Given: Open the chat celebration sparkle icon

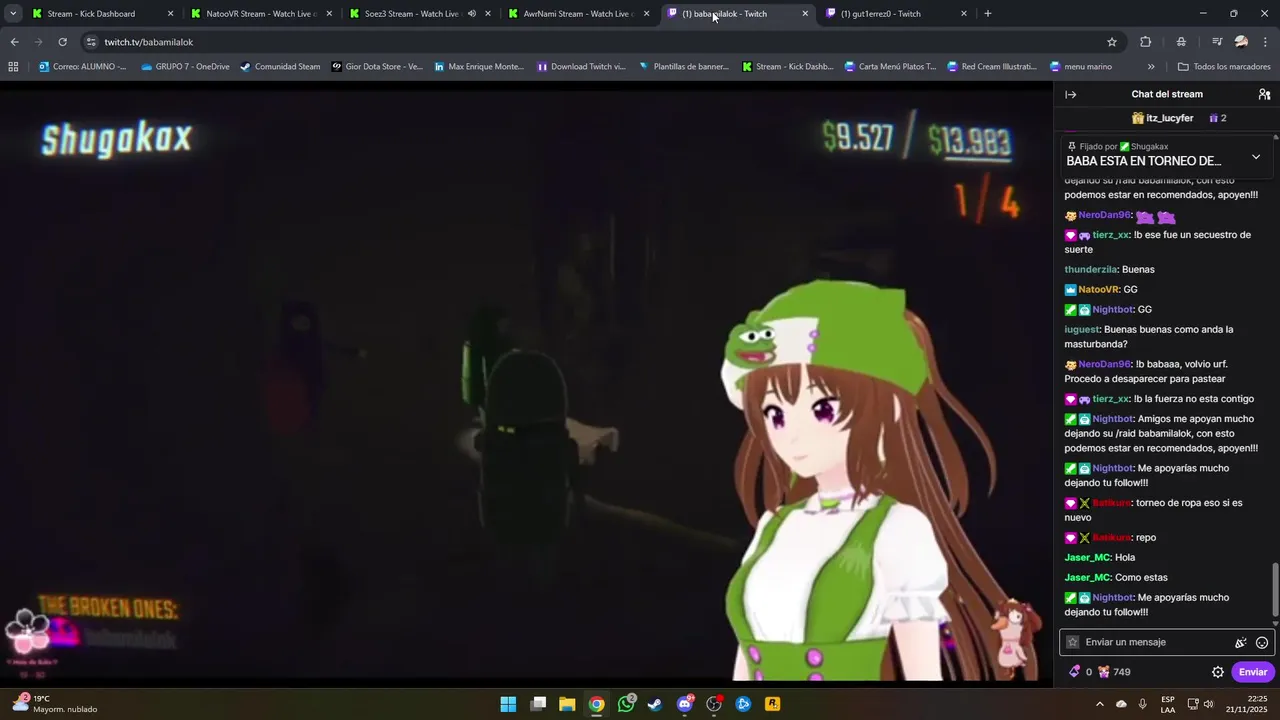Looking at the screenshot, I should [x=1241, y=643].
